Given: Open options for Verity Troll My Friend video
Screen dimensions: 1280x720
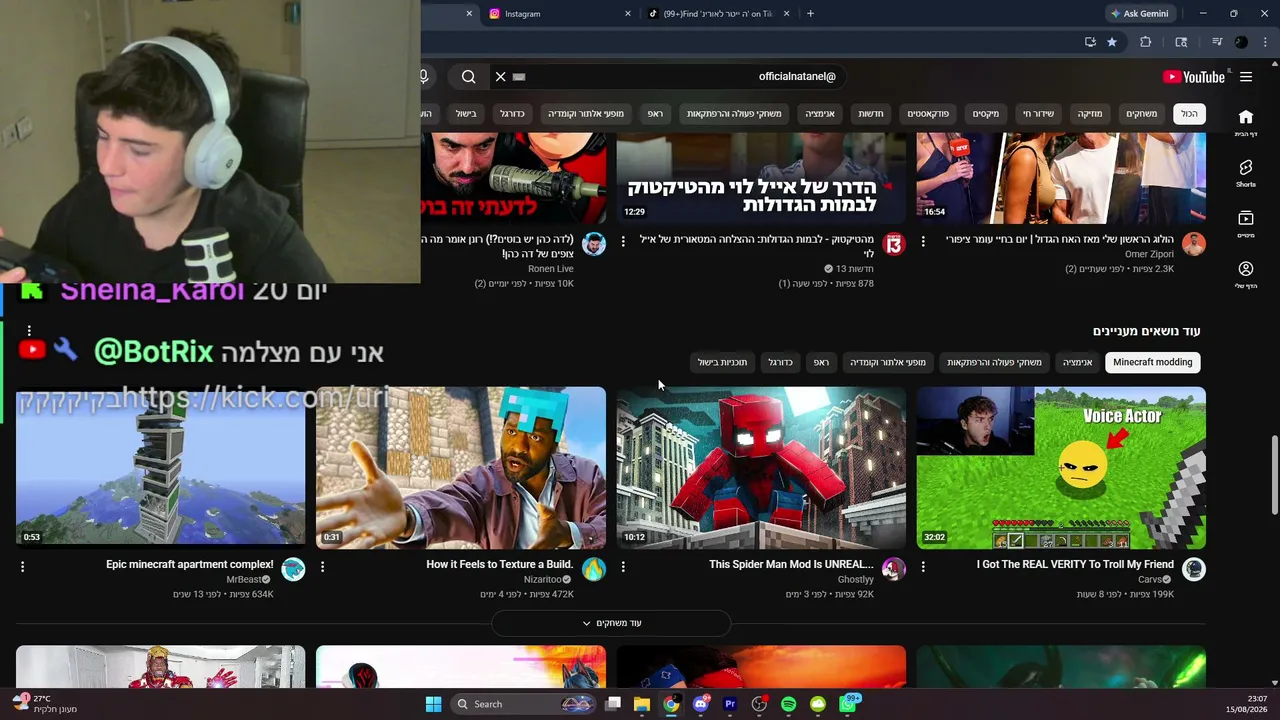Looking at the screenshot, I should (x=923, y=567).
